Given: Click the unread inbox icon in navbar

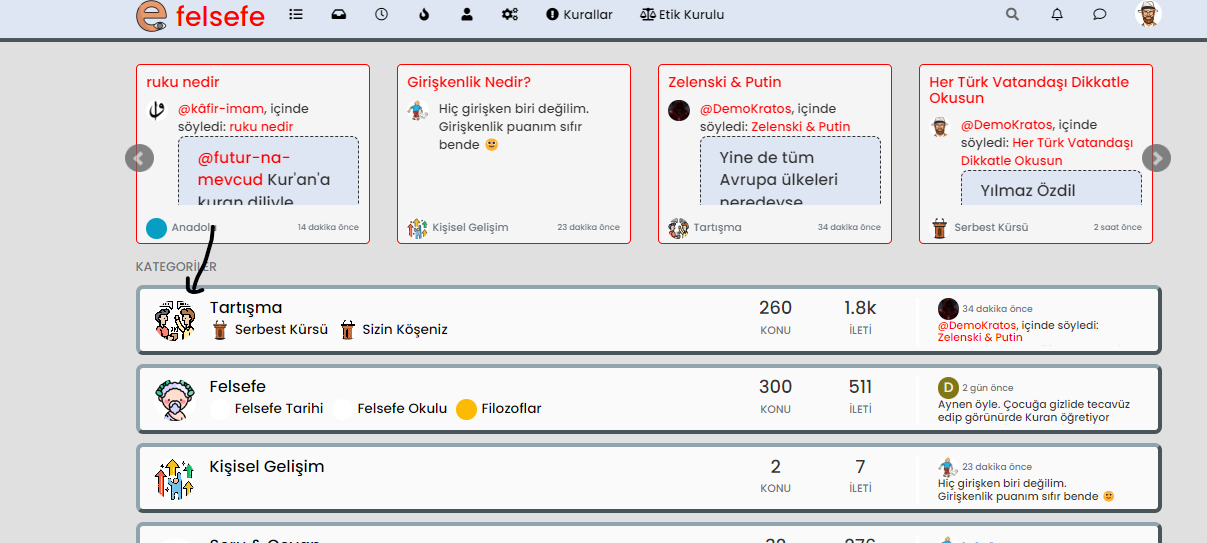Looking at the screenshot, I should point(339,15).
